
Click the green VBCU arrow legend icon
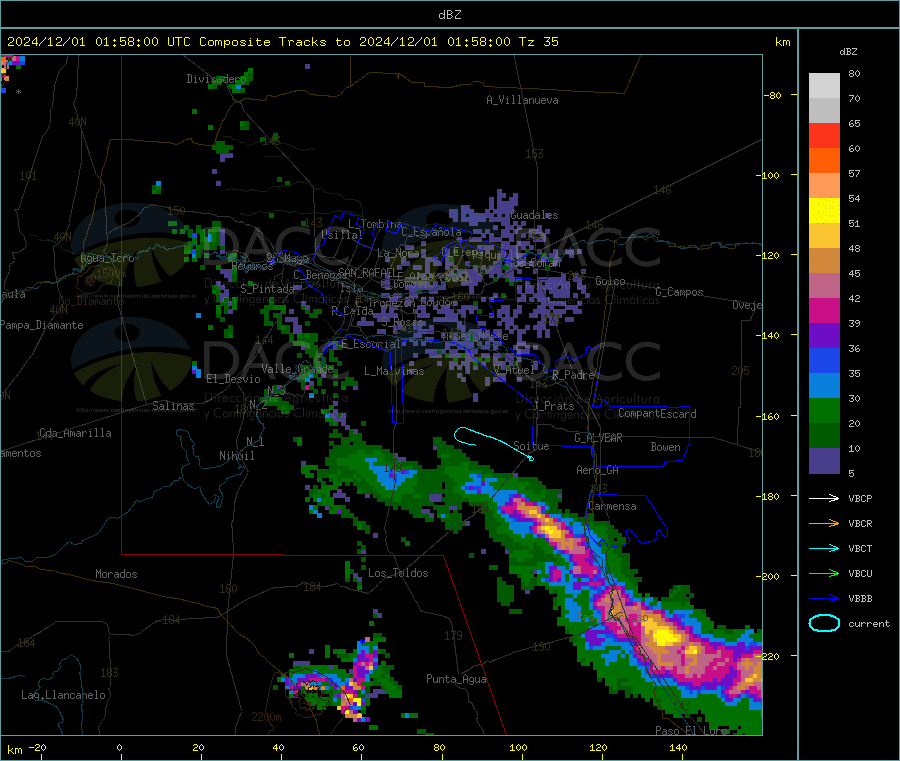pos(824,573)
